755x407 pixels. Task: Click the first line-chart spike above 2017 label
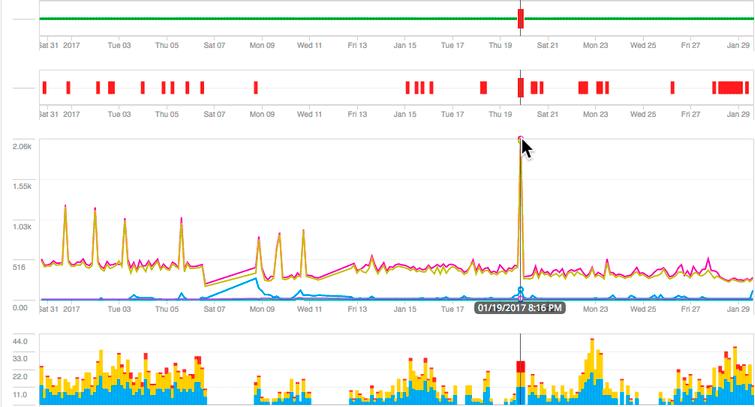(x=65, y=206)
